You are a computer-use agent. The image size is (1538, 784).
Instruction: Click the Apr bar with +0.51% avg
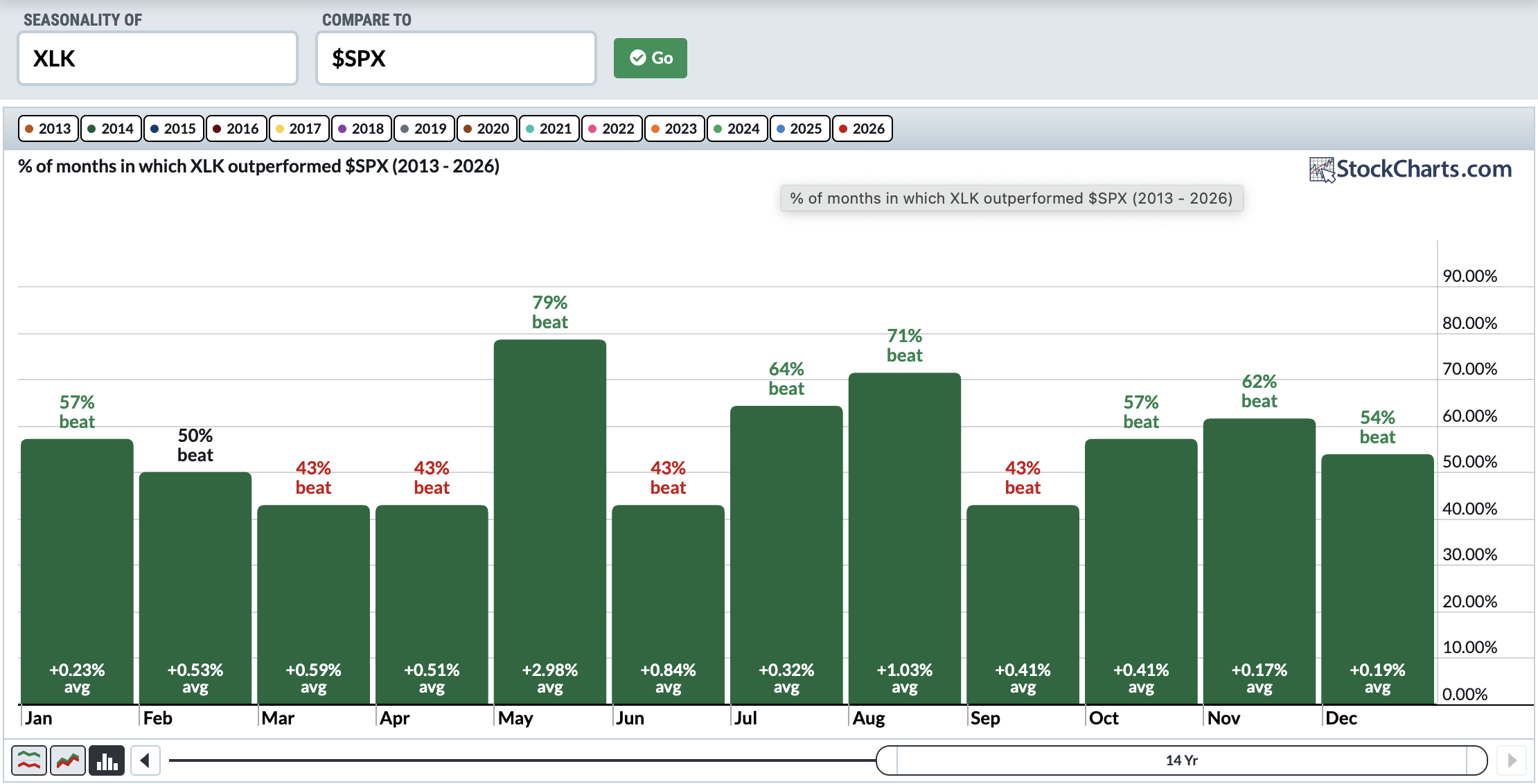pos(432,605)
